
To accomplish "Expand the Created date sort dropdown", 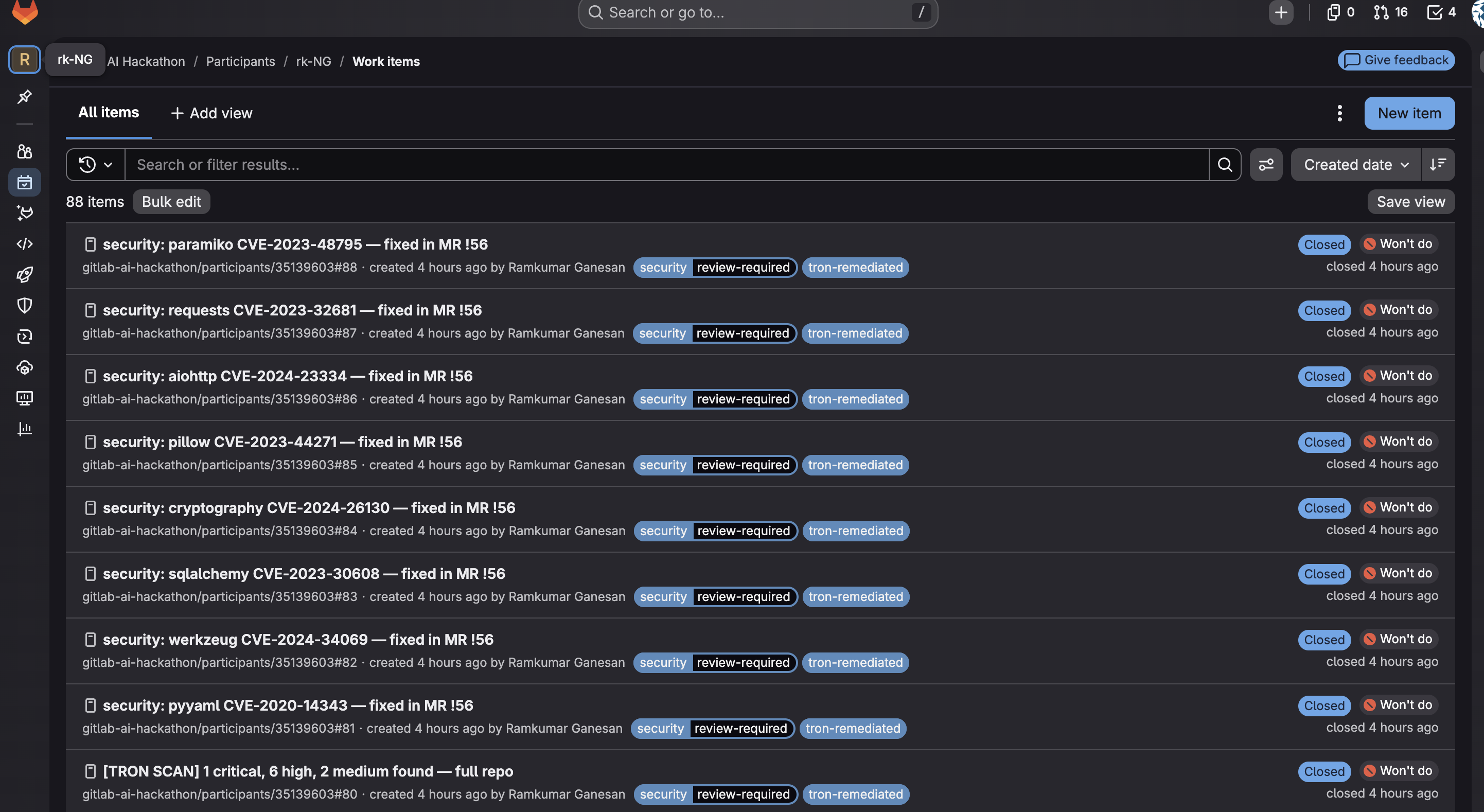I will [x=1355, y=165].
